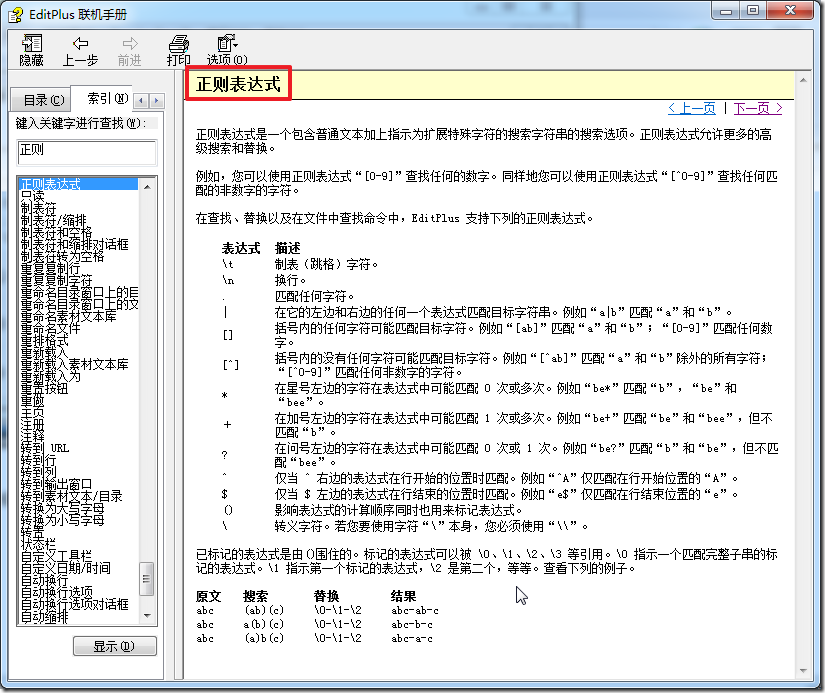Open the 上一页 previous page link
Screen dimensions: 825x693
click(692, 108)
